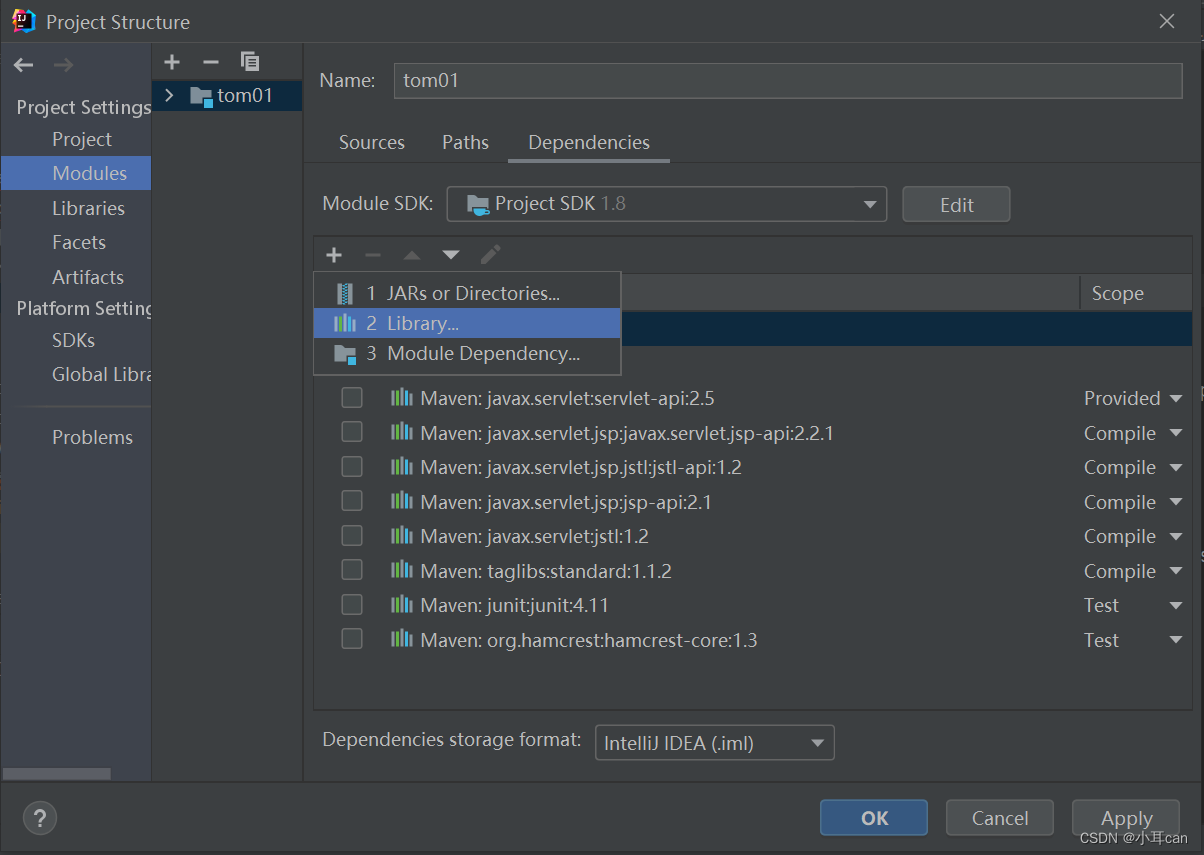Open scope dropdown for javax.servlet.jsp-api:2.2.1
1204x855 pixels.
pyautogui.click(x=1176, y=433)
